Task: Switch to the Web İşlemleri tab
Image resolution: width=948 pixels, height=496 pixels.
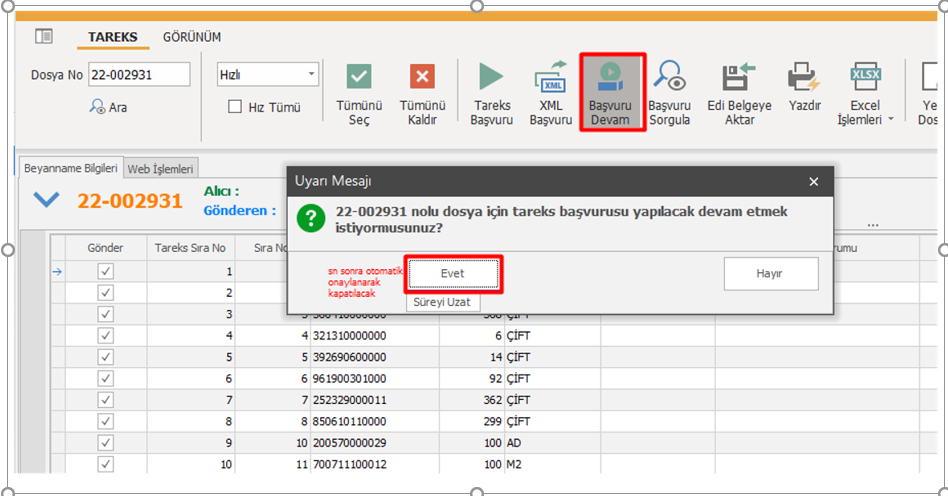Action: (160, 169)
